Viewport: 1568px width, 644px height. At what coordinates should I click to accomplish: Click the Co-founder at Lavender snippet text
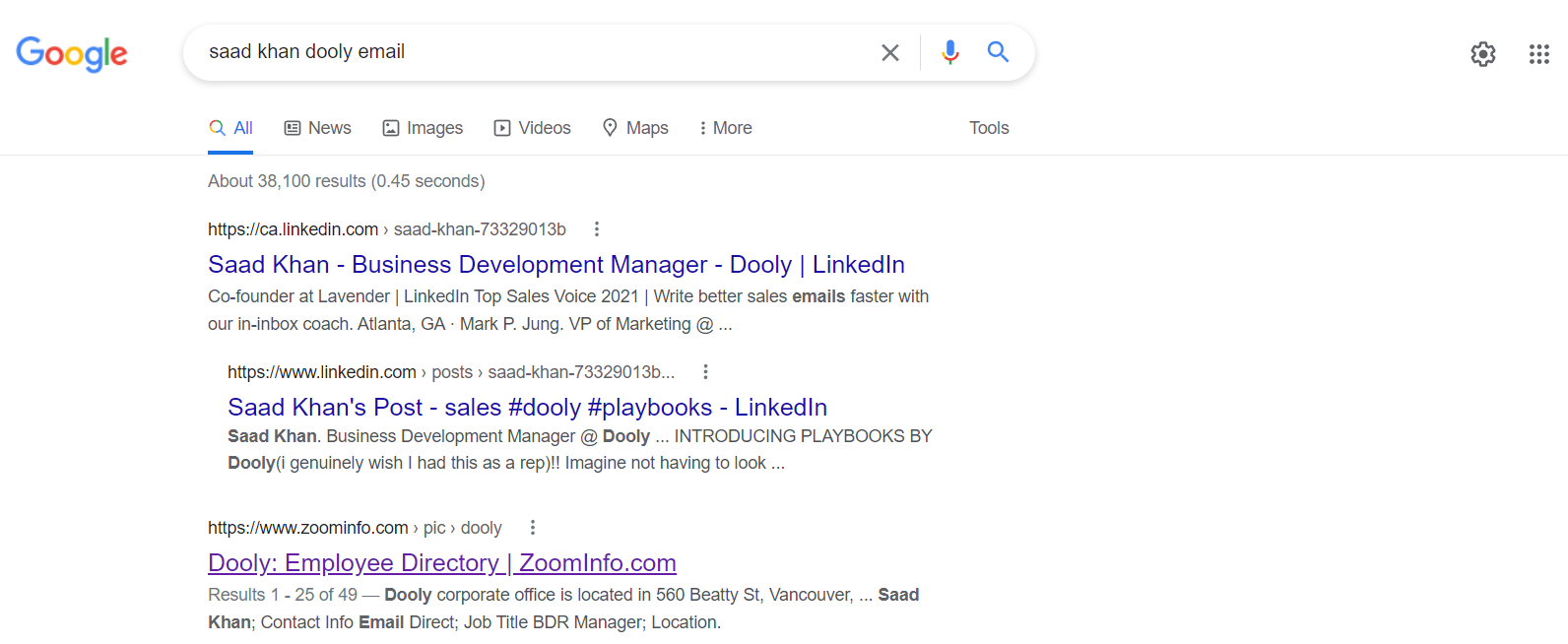(x=568, y=310)
